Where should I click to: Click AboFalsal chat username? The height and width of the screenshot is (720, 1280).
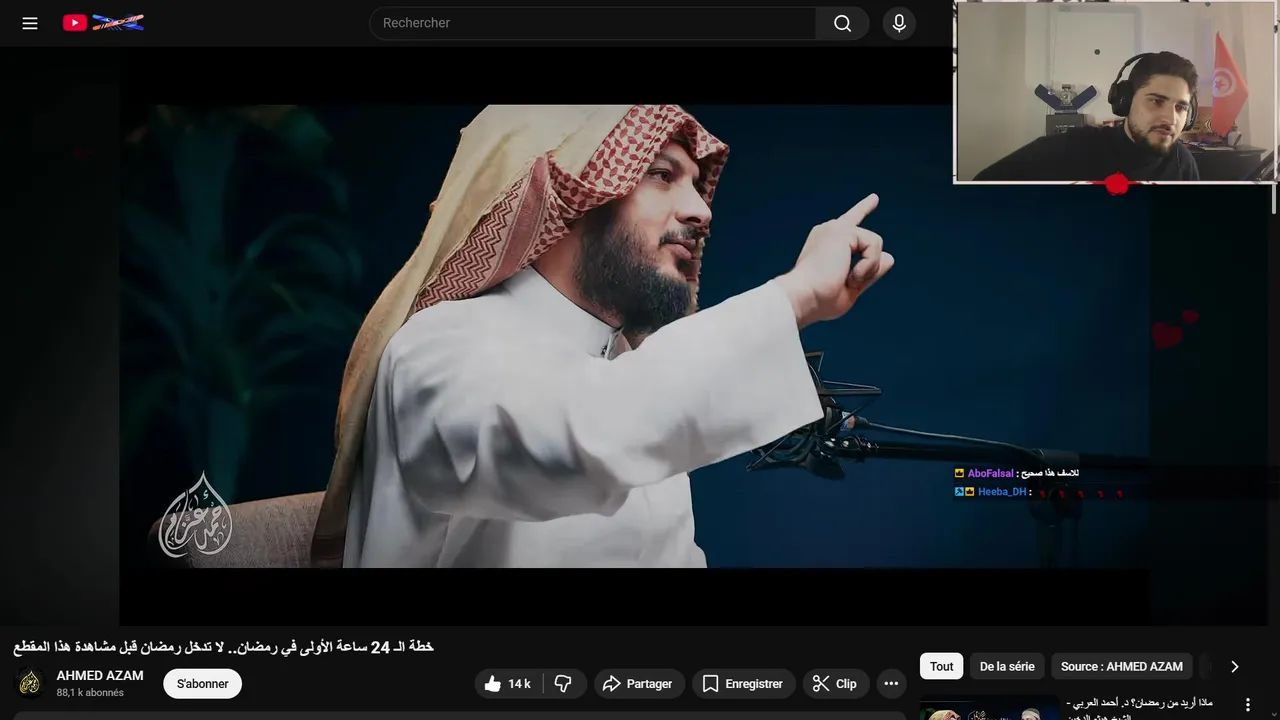(x=990, y=473)
